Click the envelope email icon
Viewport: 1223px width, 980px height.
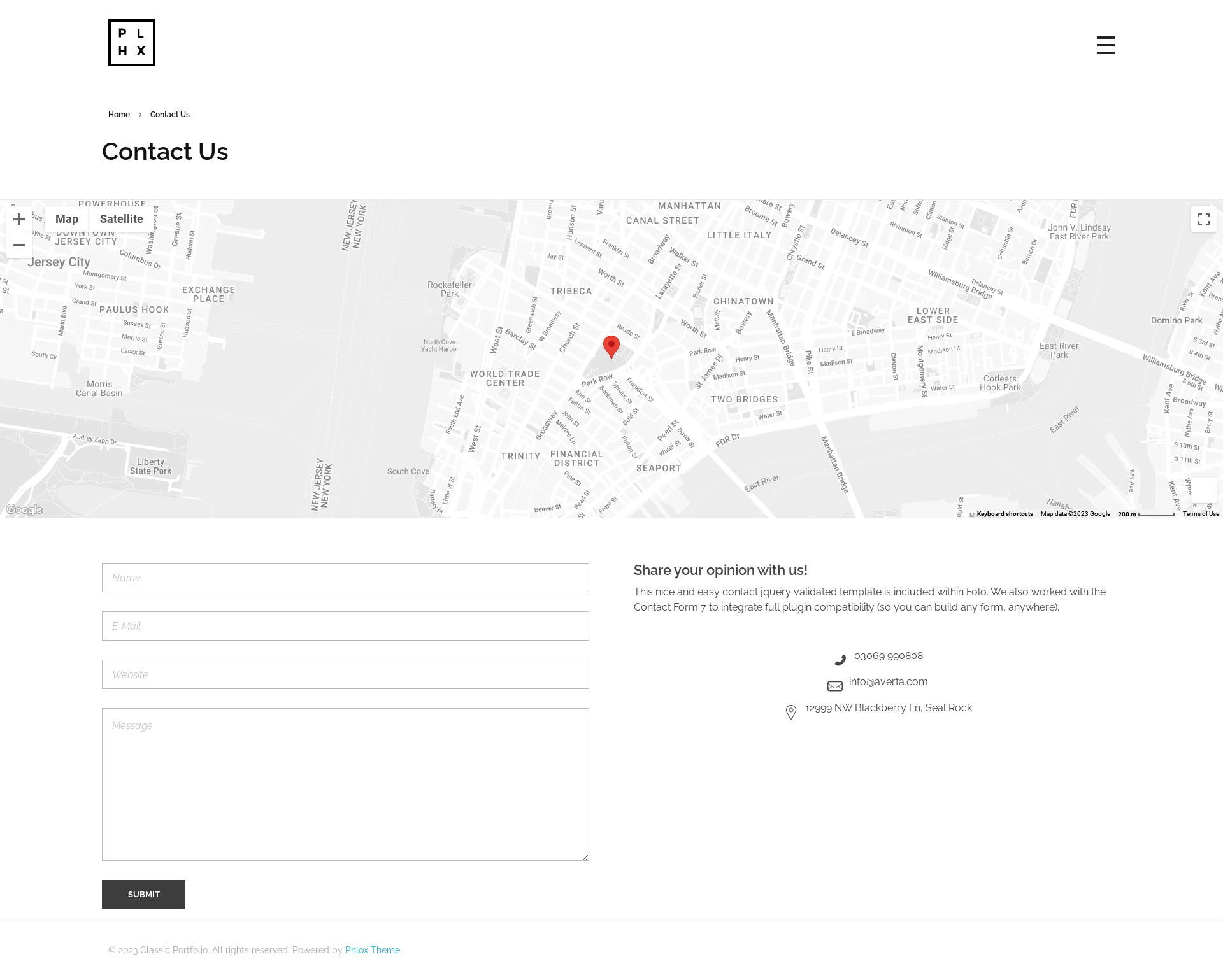click(834, 686)
